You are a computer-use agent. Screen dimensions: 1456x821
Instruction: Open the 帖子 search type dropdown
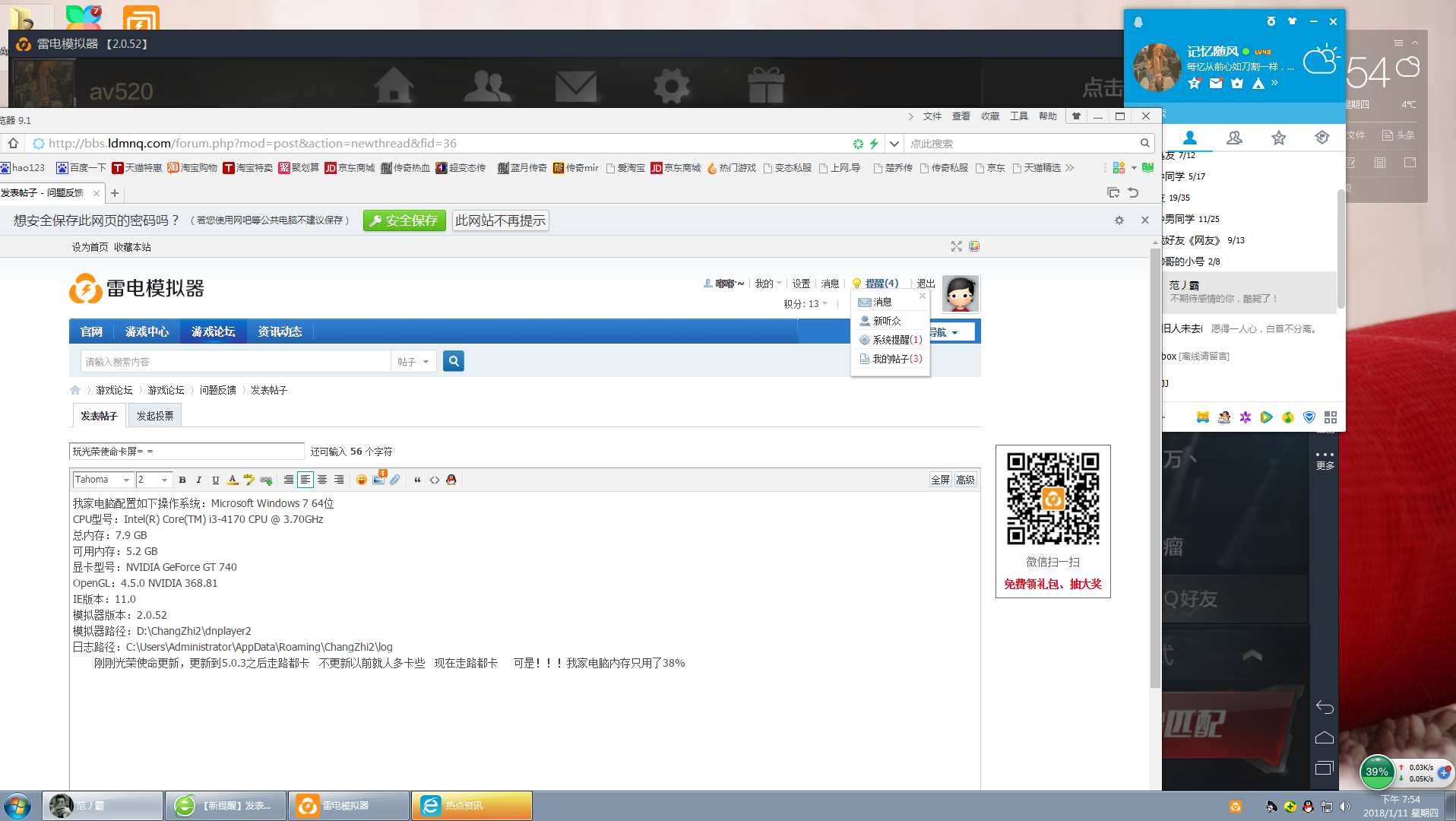pos(413,361)
